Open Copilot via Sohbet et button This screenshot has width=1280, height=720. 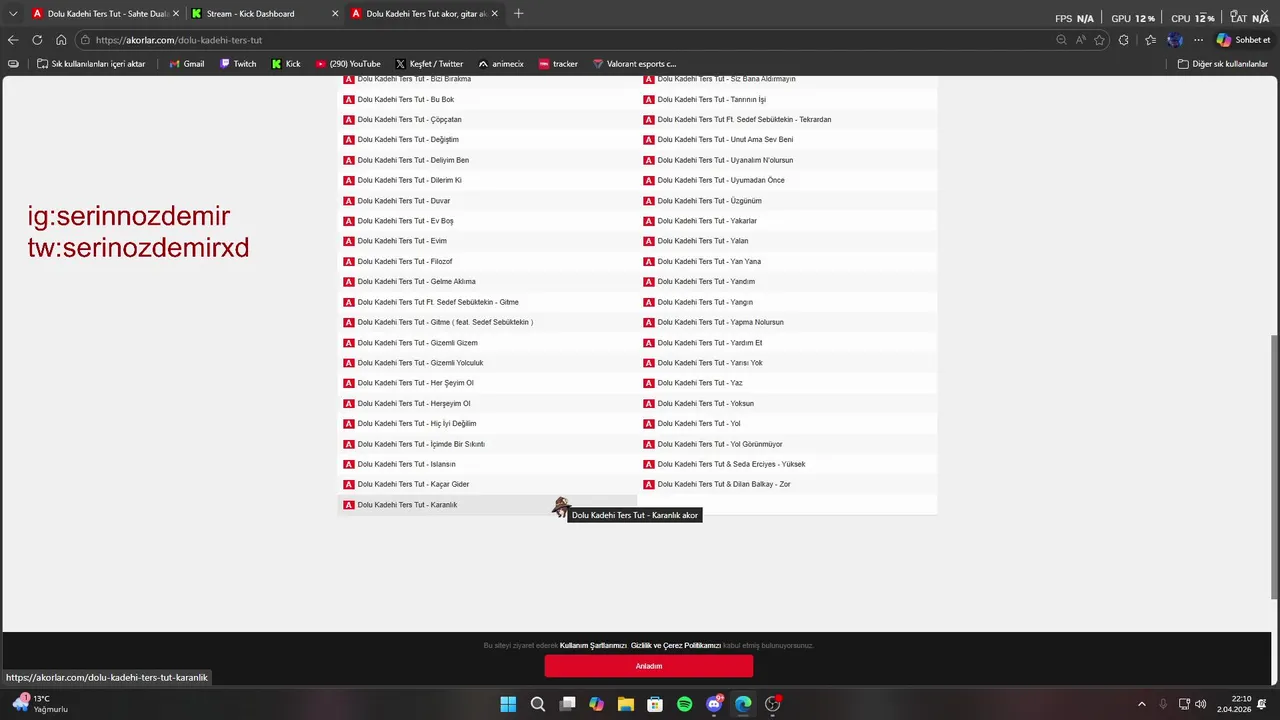[x=1244, y=40]
